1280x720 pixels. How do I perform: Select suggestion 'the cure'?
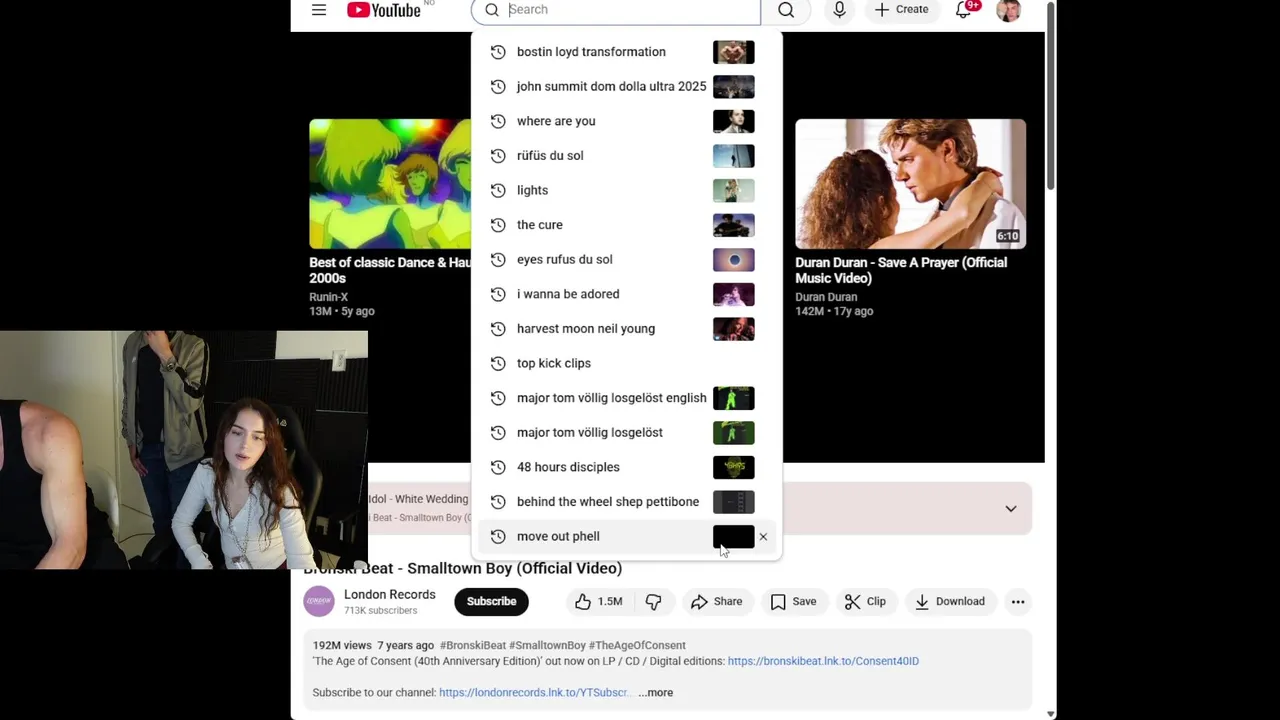(x=628, y=225)
